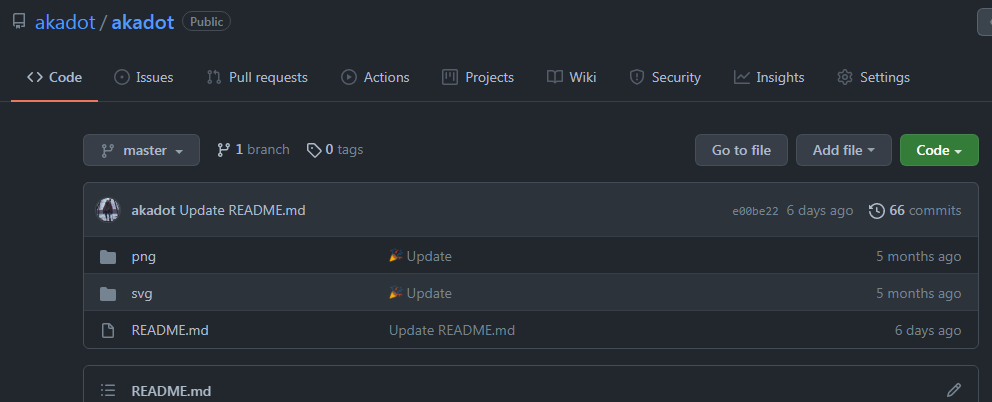Open the repository Settings tab
The image size is (992, 402).
[873, 77]
